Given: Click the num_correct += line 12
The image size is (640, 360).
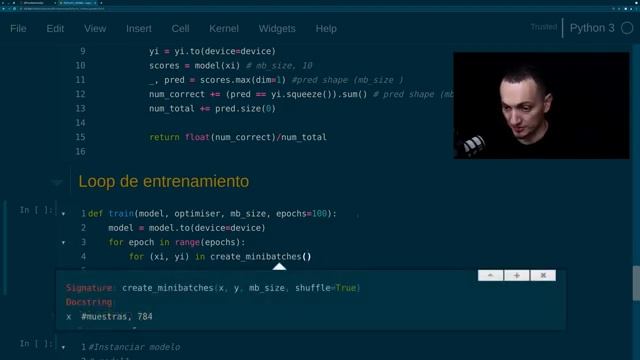Looking at the screenshot, I should tap(301, 94).
